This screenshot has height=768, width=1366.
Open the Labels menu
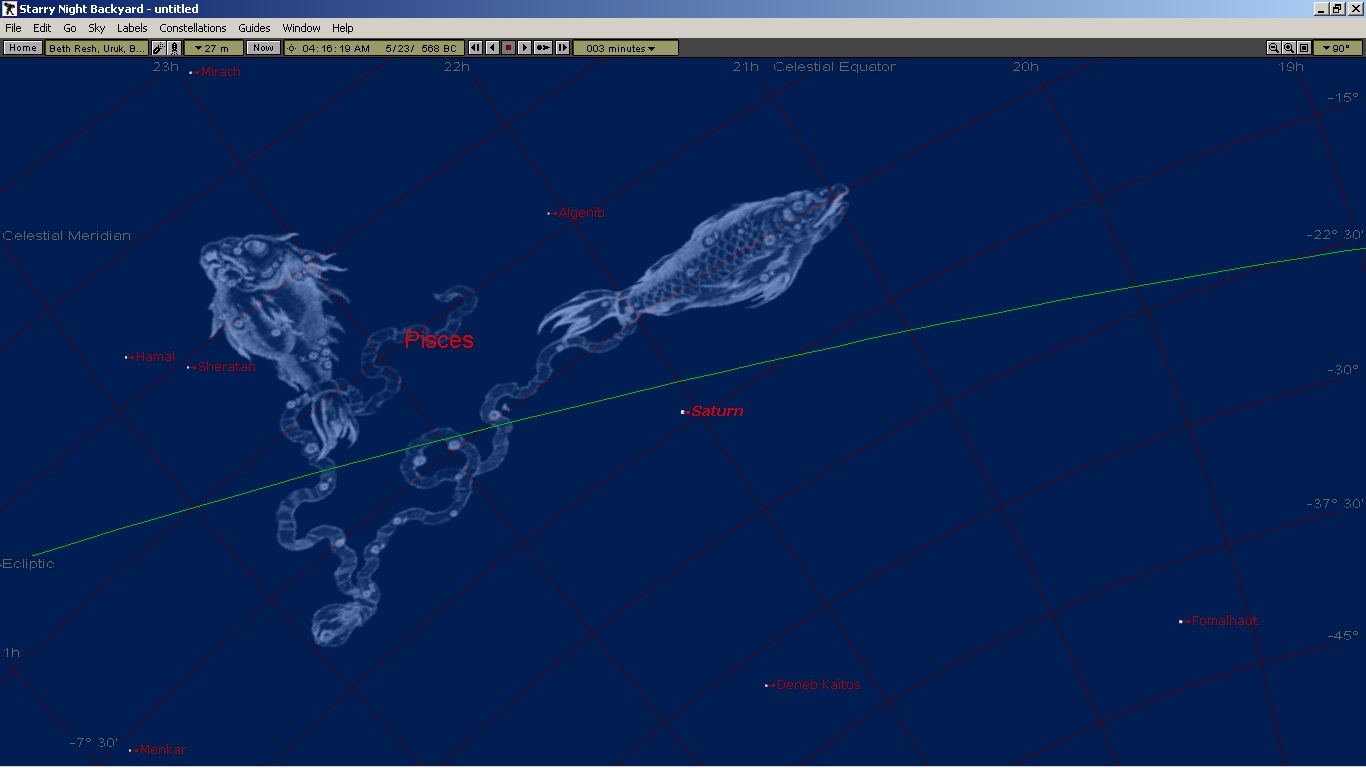pos(132,28)
